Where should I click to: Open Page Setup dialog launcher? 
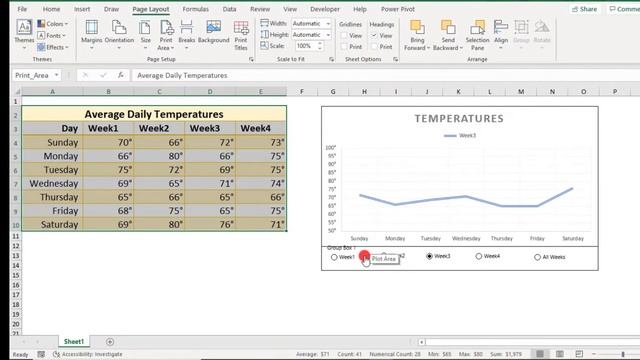pos(251,60)
